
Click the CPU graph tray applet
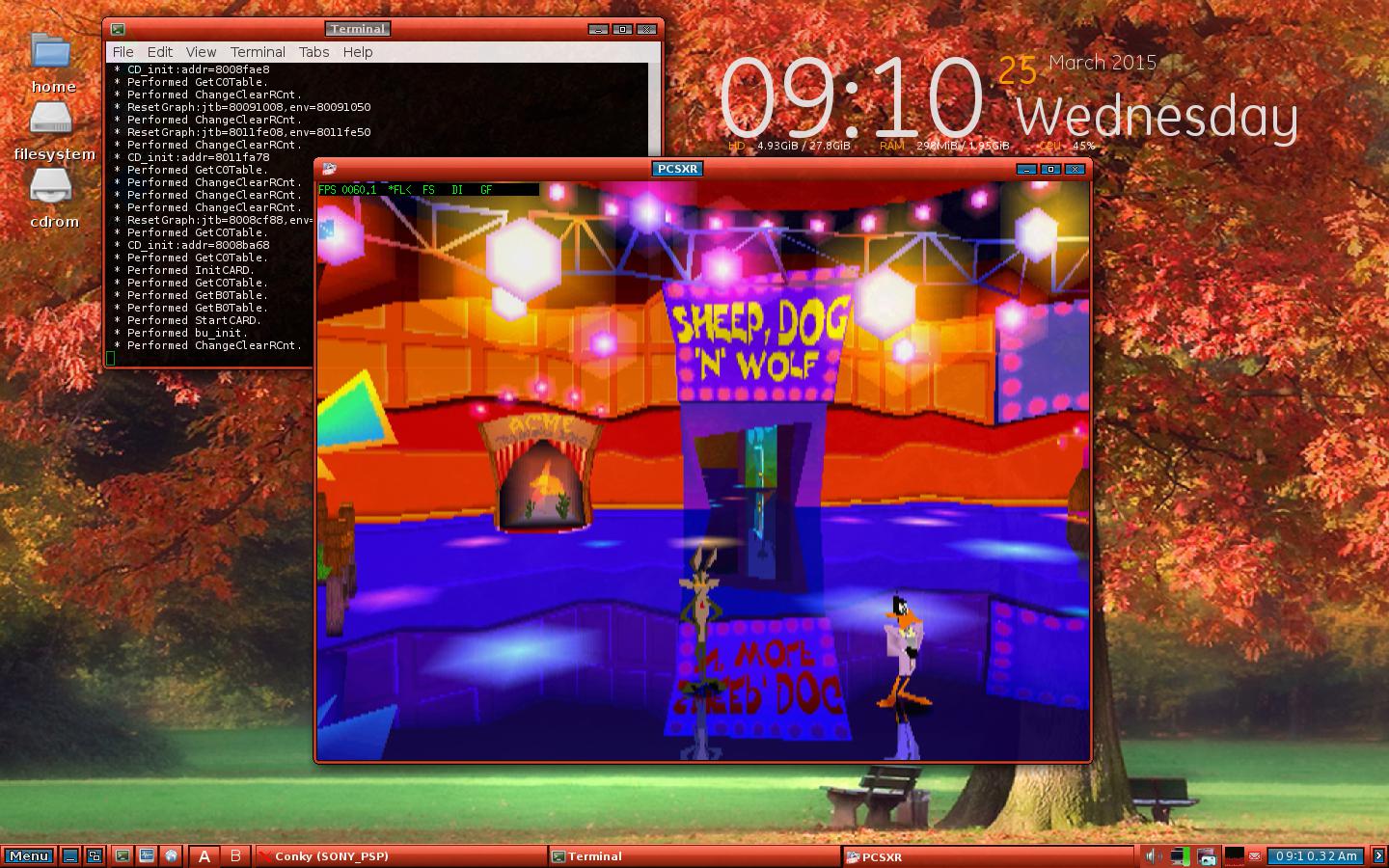point(1235,855)
